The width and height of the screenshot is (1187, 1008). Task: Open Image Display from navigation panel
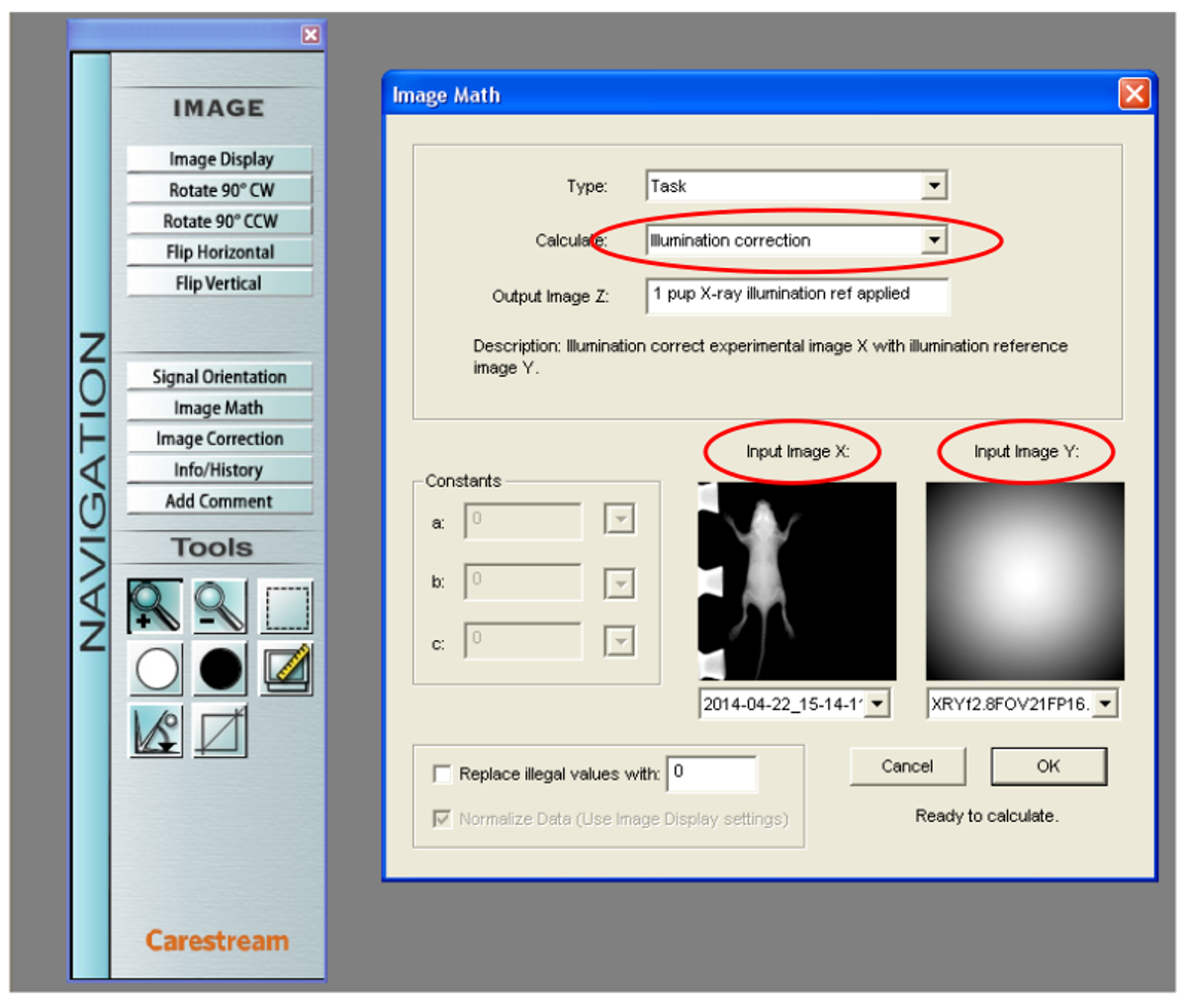(220, 159)
